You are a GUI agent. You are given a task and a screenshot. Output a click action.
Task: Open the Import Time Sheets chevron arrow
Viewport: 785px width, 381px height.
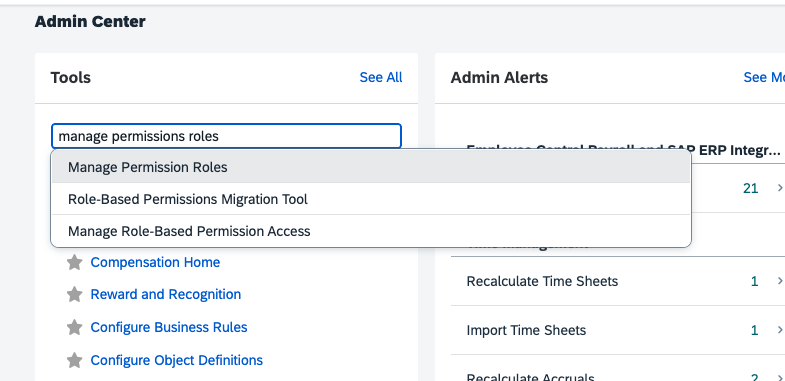point(779,330)
